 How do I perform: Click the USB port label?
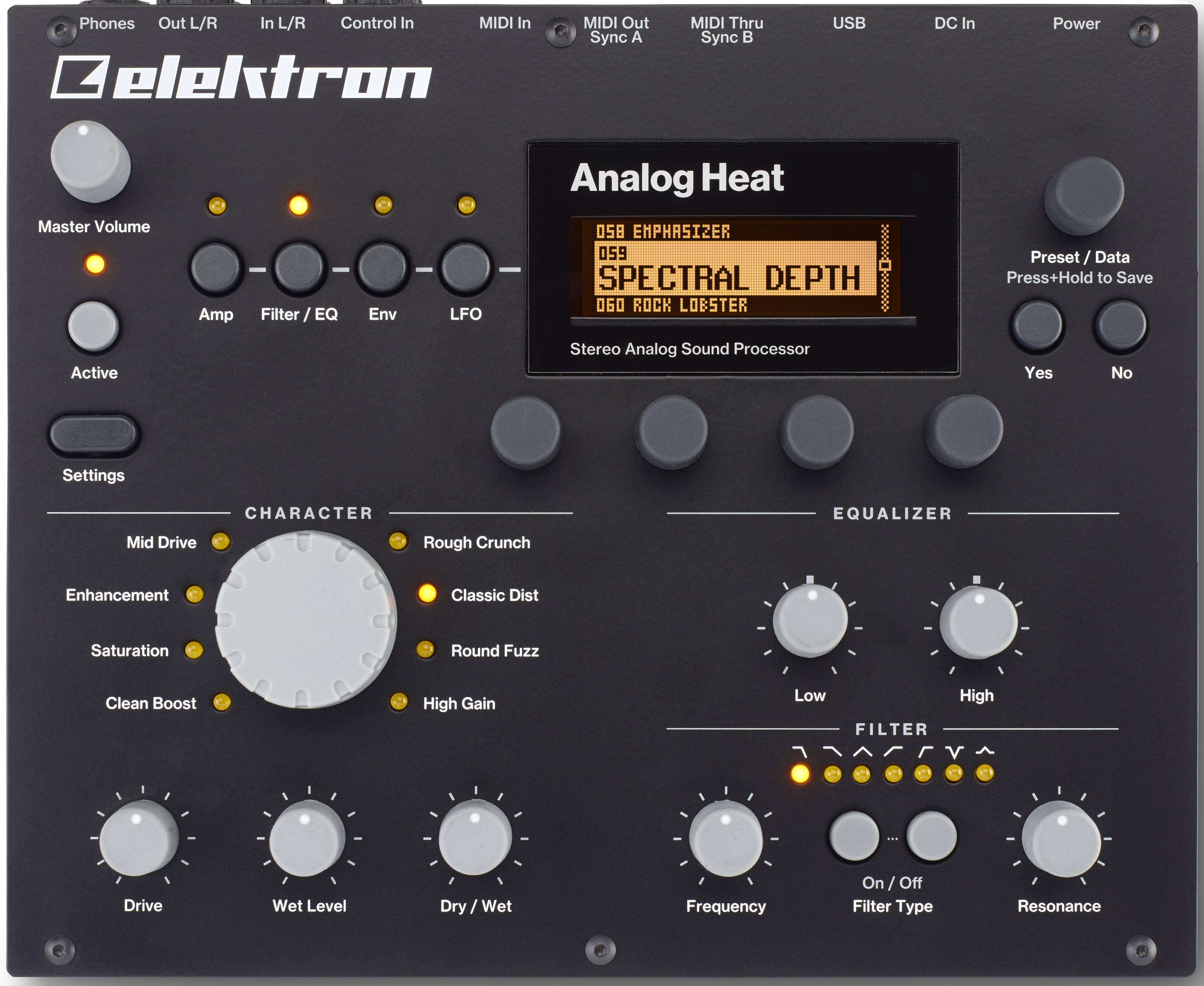(x=849, y=23)
